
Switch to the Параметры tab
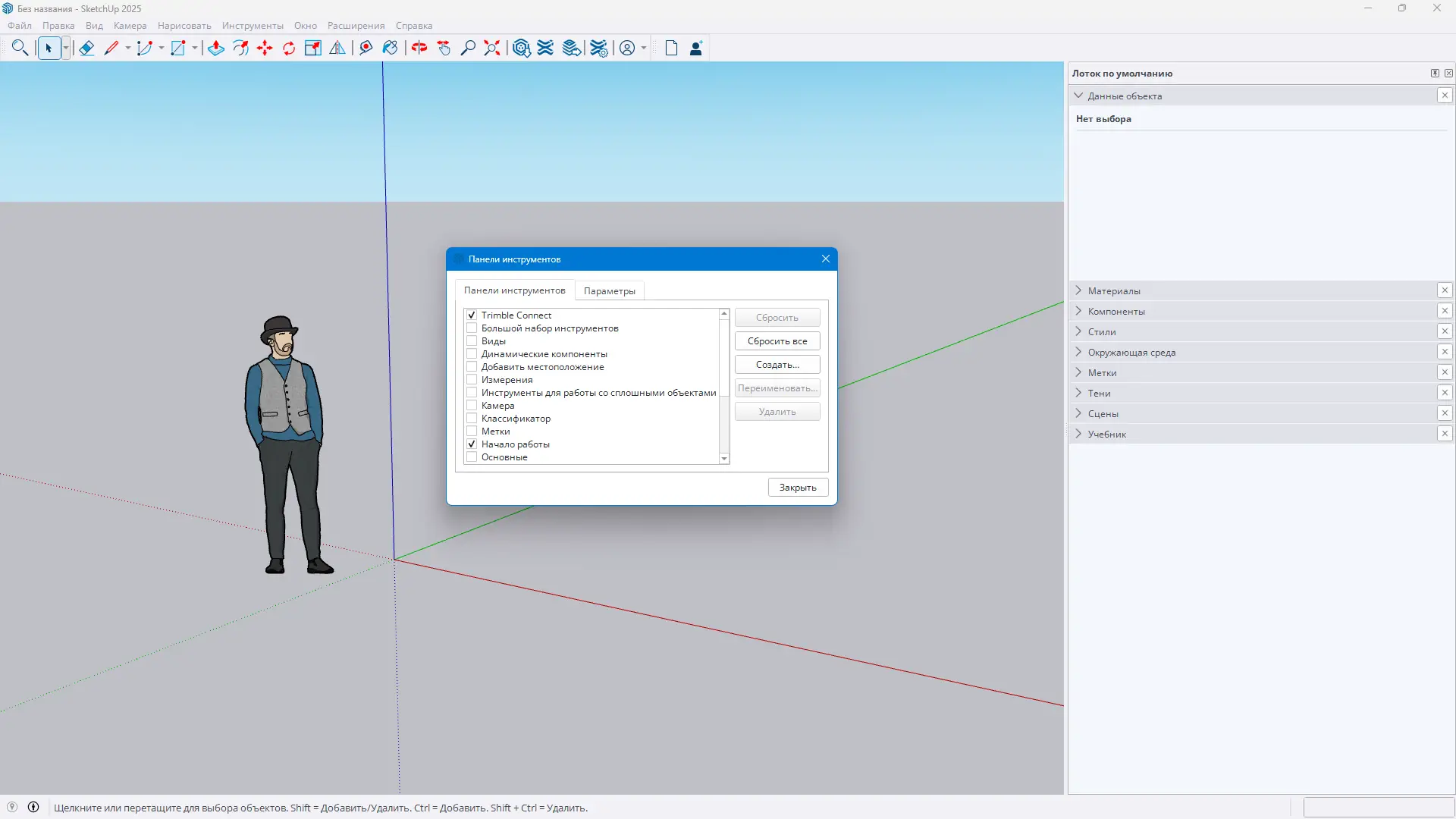pyautogui.click(x=609, y=291)
